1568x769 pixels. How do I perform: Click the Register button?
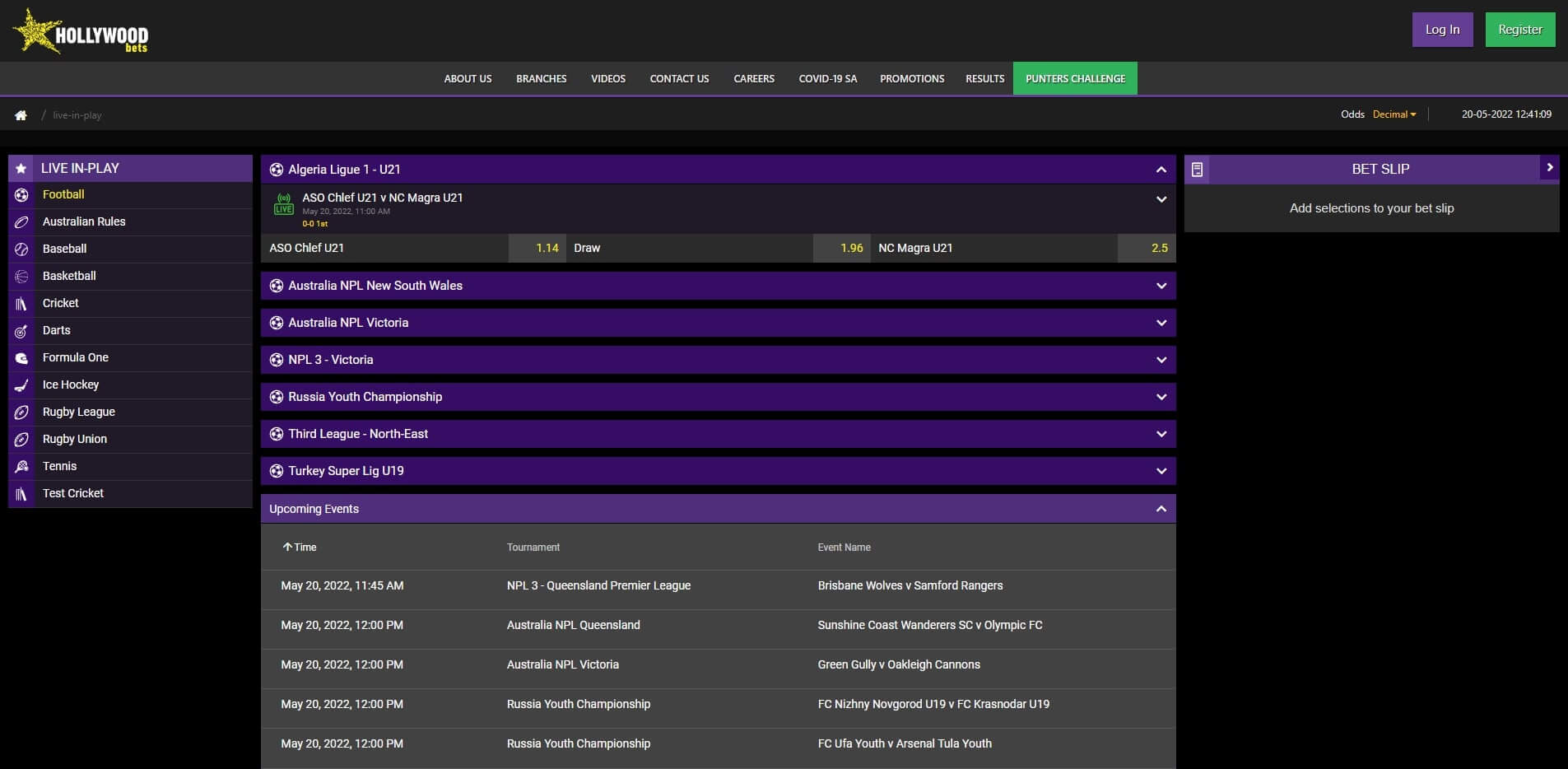coord(1519,29)
